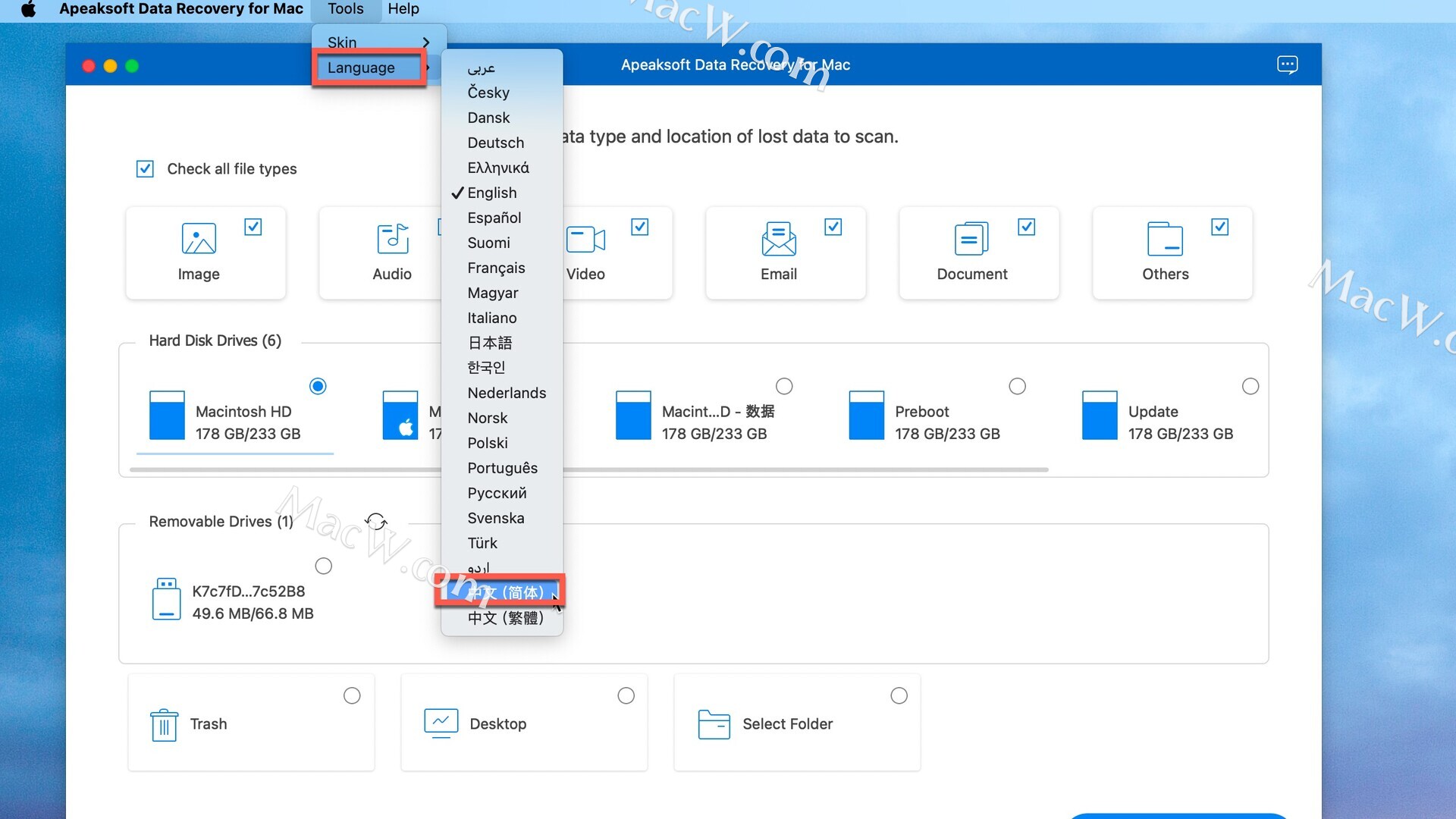Switch language to Português
The width and height of the screenshot is (1456, 819).
tap(502, 468)
